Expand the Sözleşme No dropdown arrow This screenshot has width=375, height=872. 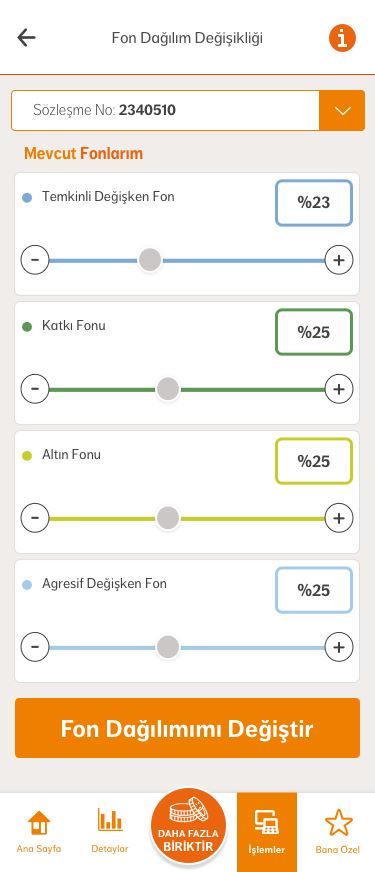coord(342,111)
